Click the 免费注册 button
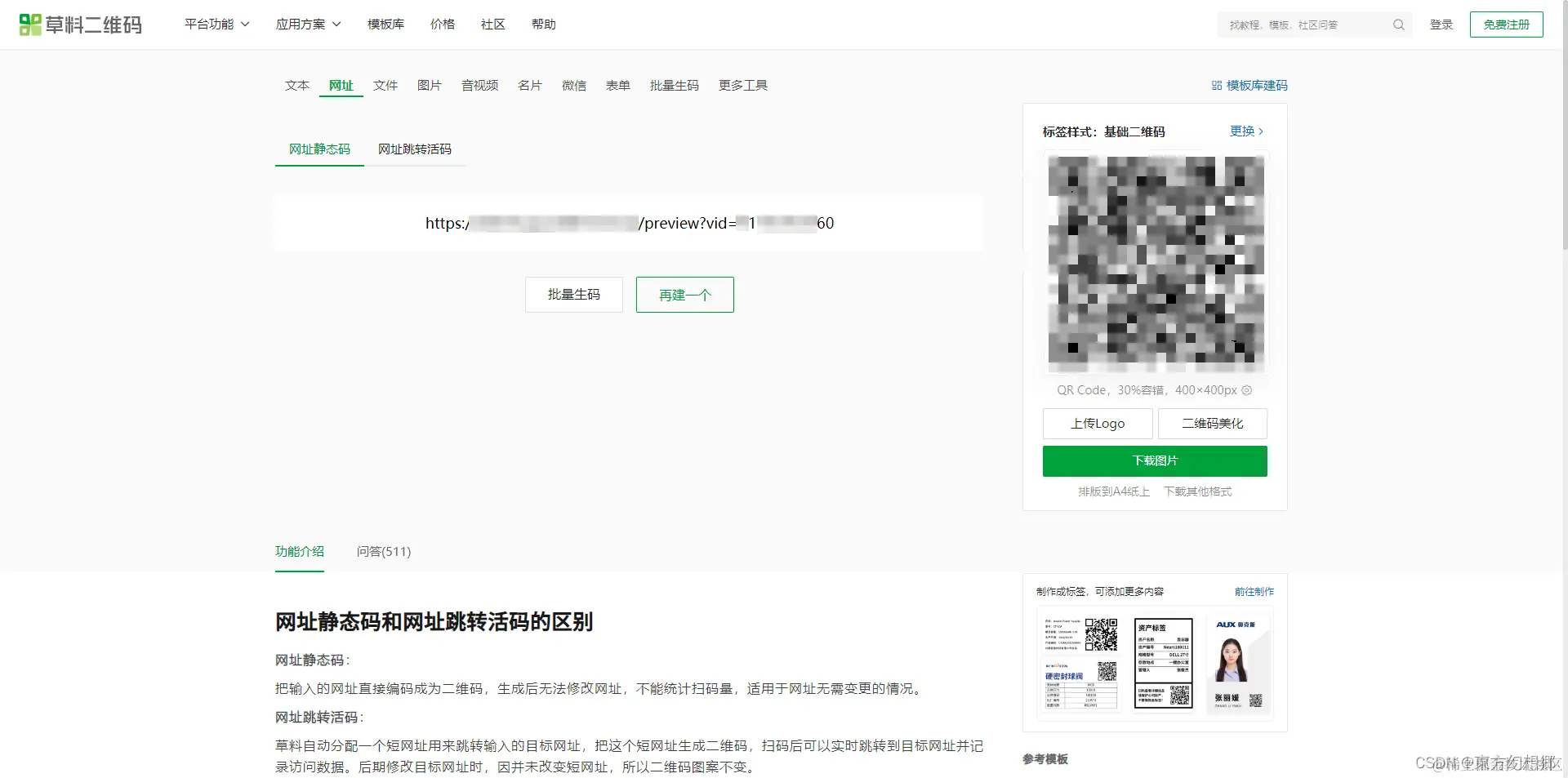 tap(1506, 24)
